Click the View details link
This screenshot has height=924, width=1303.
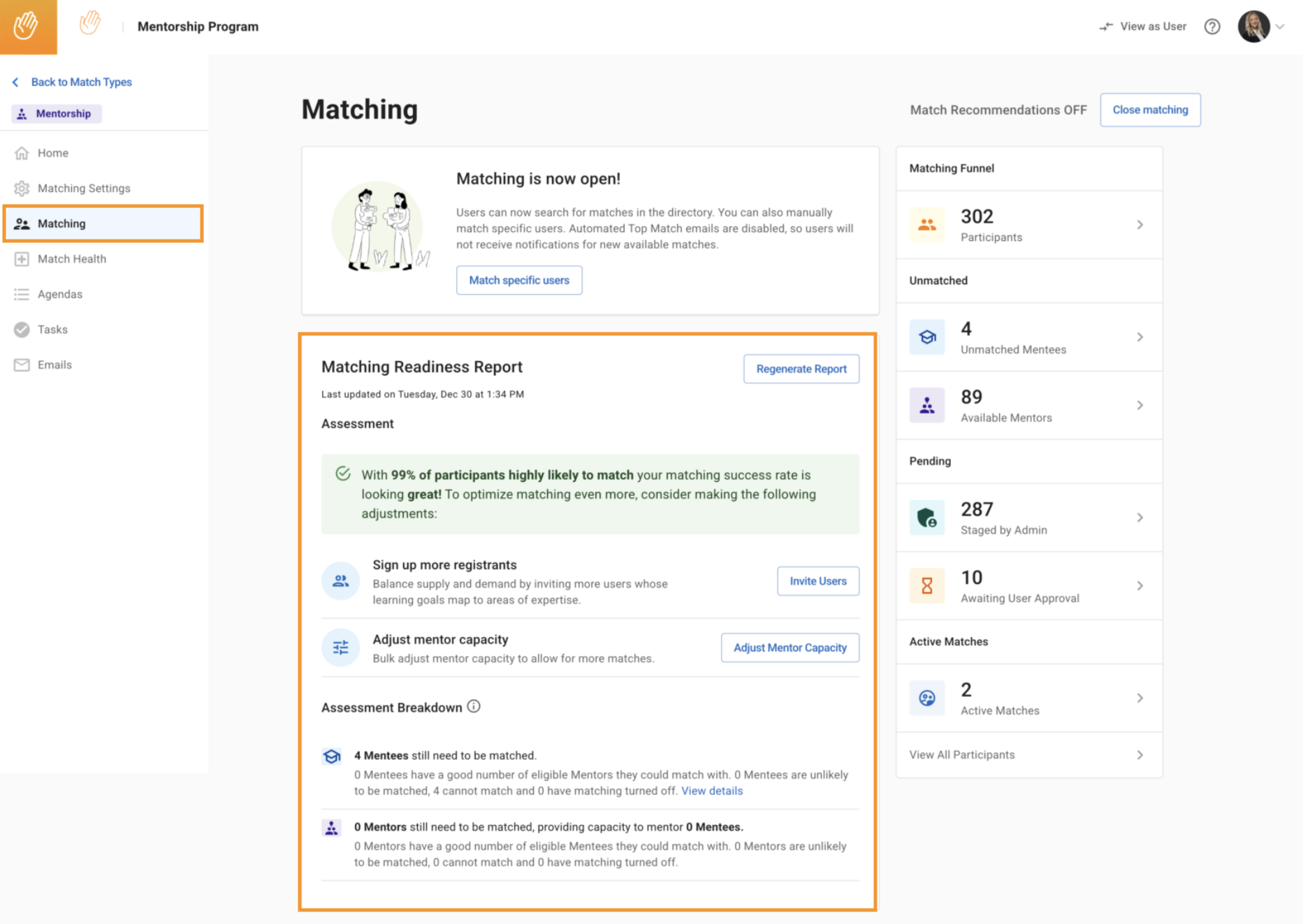point(711,791)
